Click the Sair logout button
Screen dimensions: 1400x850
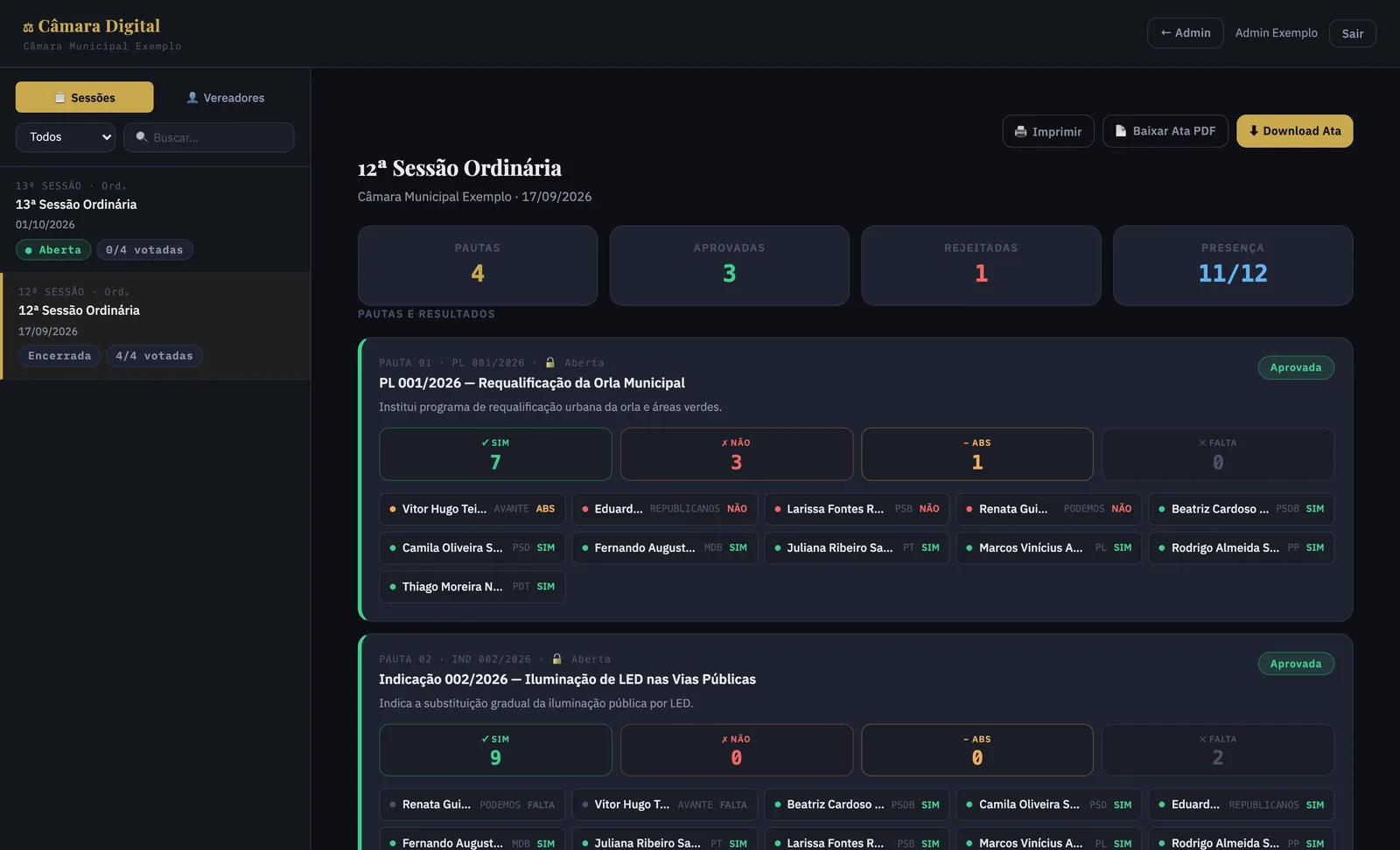point(1352,33)
